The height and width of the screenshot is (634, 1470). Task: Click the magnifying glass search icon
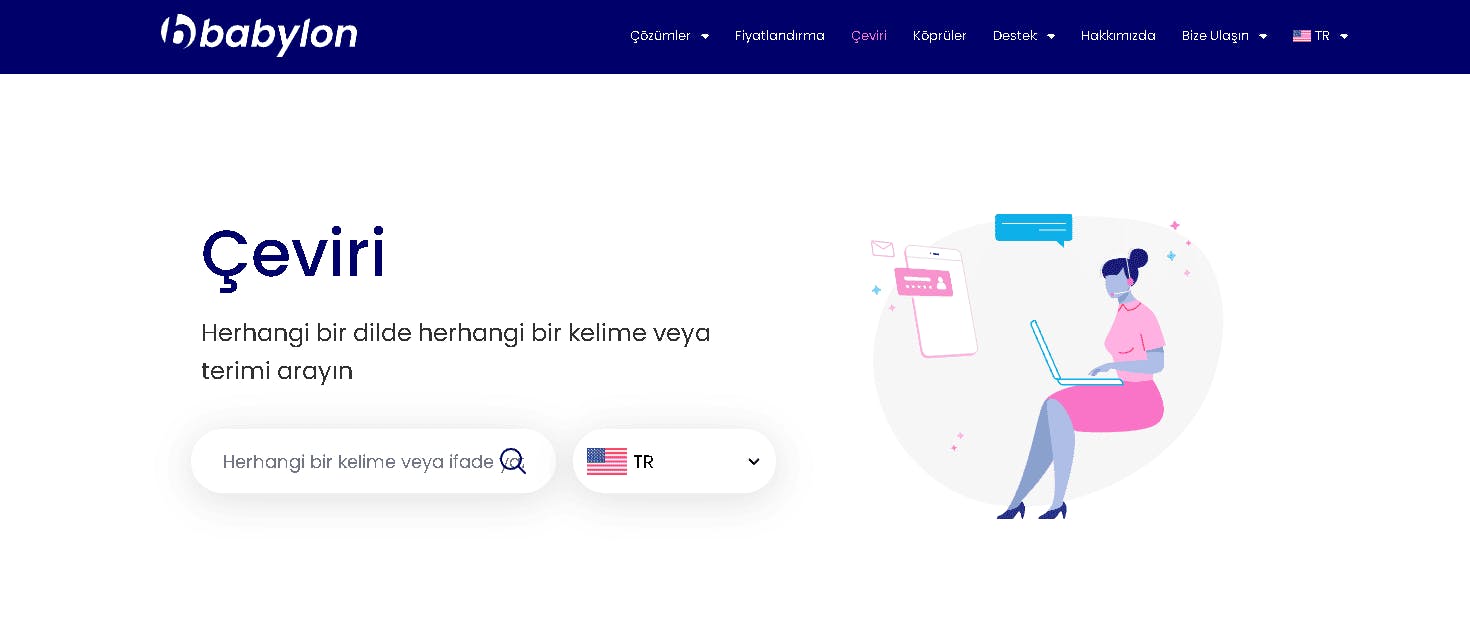pos(513,461)
